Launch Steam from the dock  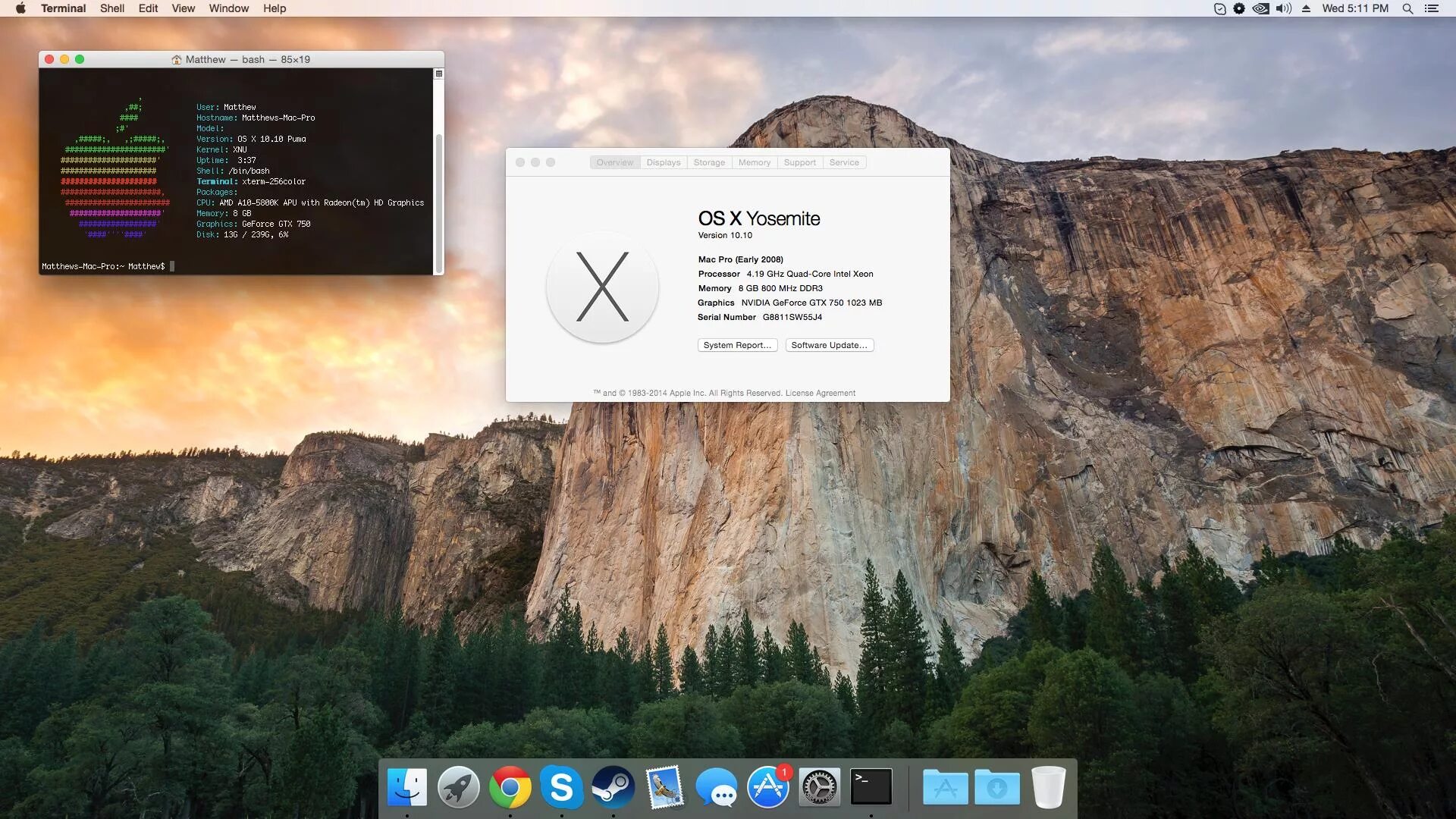click(x=613, y=787)
